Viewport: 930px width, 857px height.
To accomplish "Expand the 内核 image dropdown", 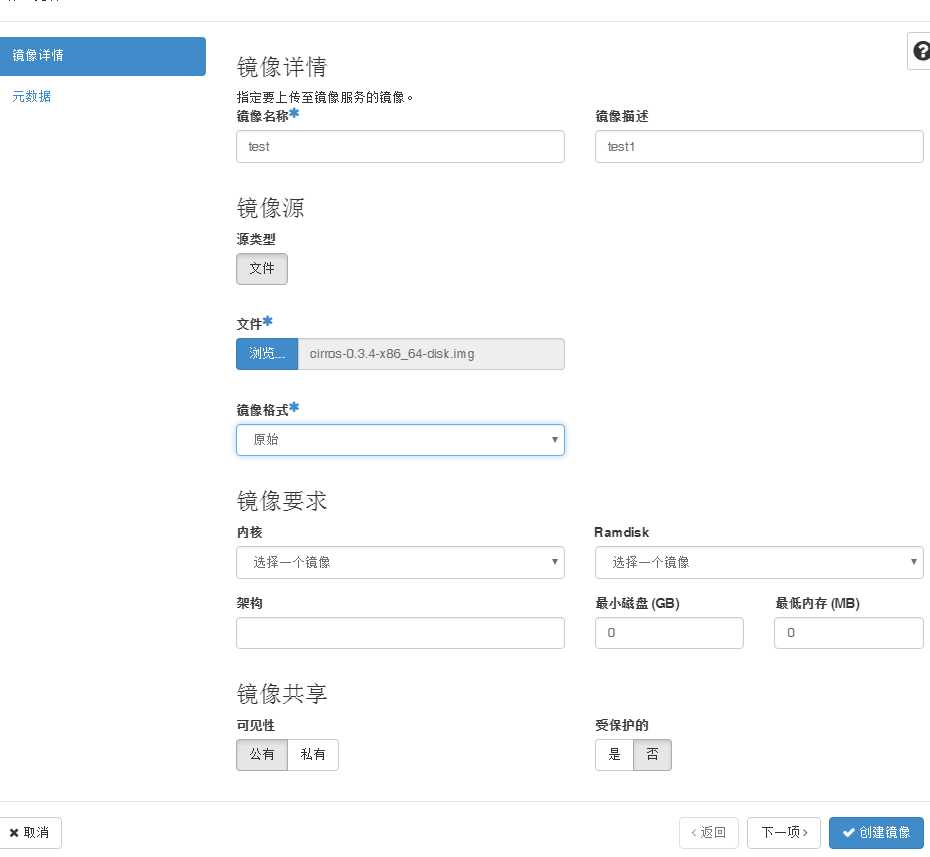I will (400, 562).
